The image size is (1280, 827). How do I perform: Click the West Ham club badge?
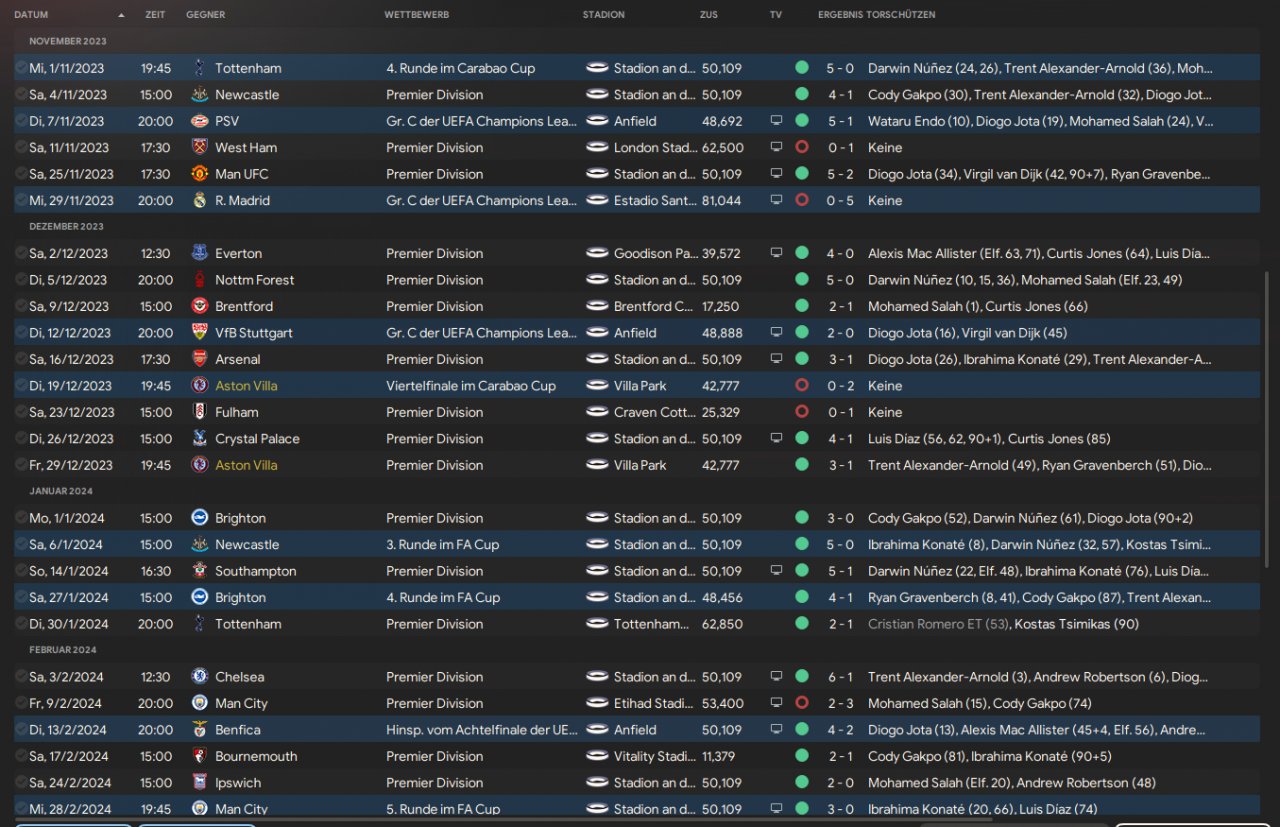(199, 148)
